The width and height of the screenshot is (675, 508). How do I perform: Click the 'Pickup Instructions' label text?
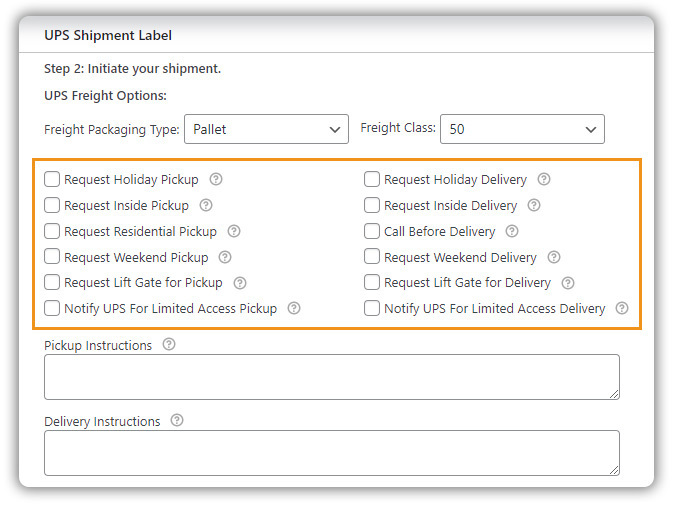pos(98,345)
